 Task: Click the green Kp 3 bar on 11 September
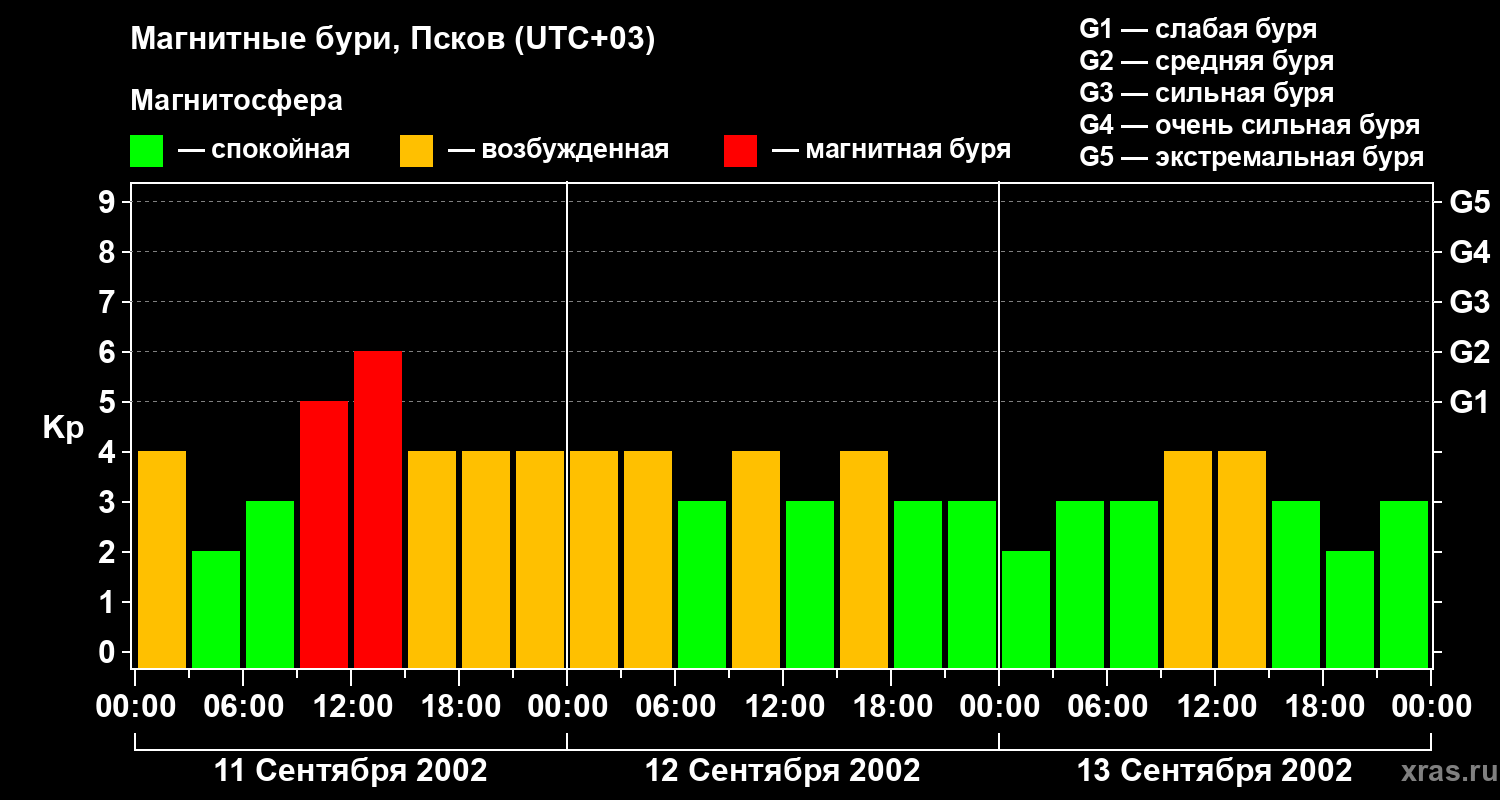pyautogui.click(x=270, y=584)
